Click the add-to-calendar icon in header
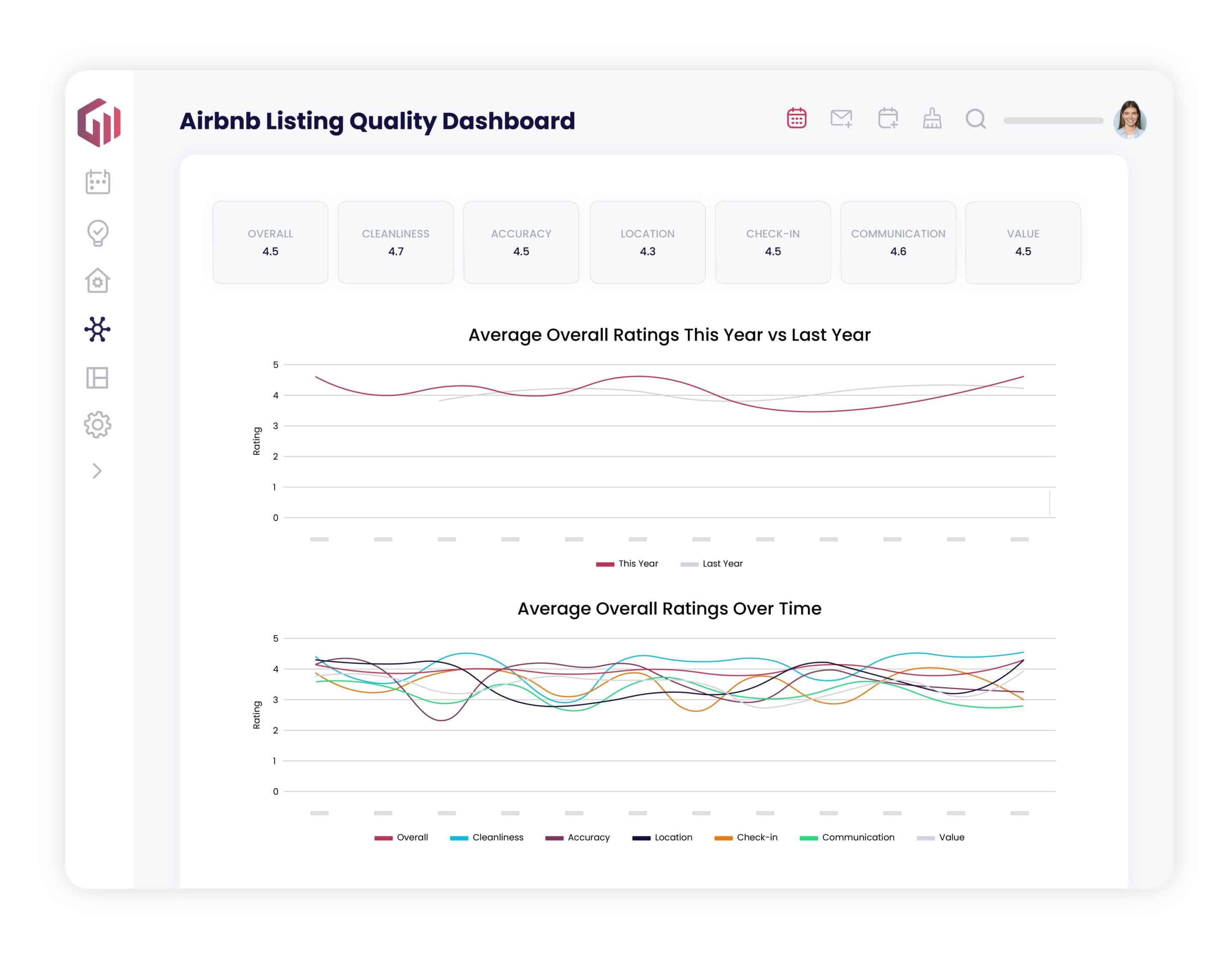The image size is (1232, 959). (888, 118)
